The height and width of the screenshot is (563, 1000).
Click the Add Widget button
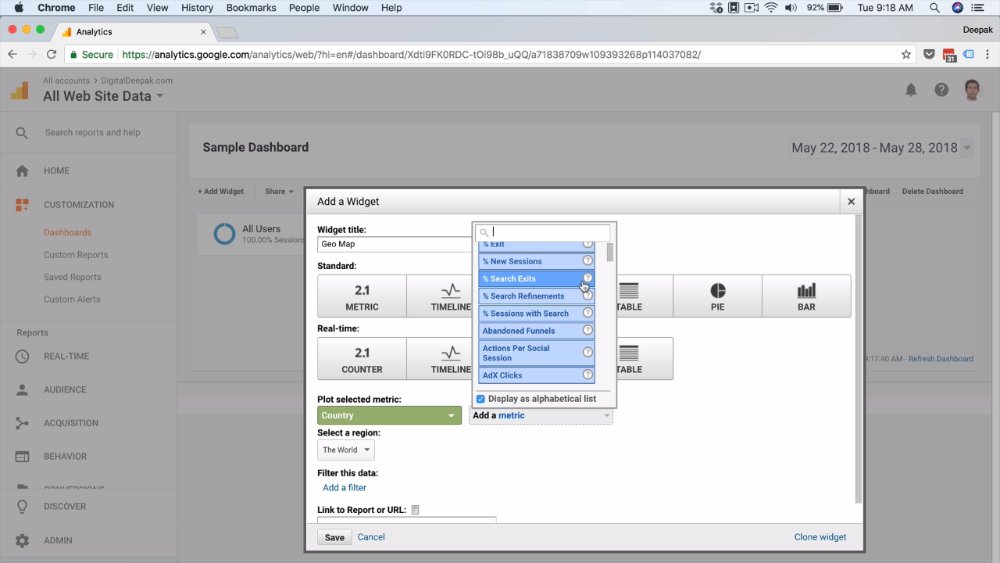point(221,191)
